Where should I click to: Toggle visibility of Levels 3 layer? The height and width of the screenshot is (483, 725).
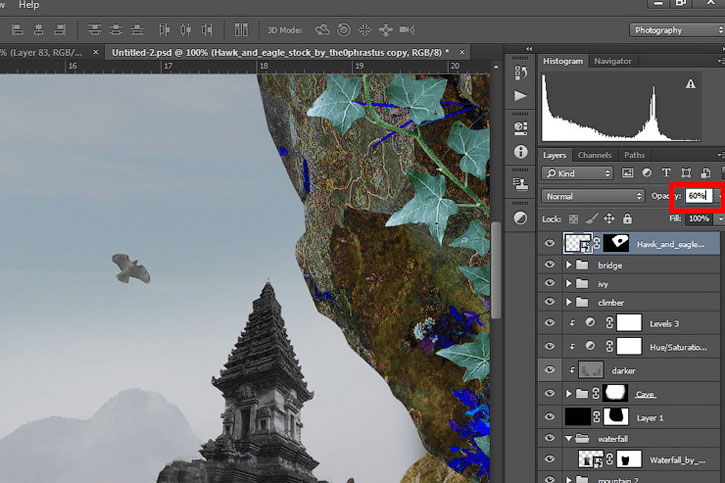coord(549,323)
